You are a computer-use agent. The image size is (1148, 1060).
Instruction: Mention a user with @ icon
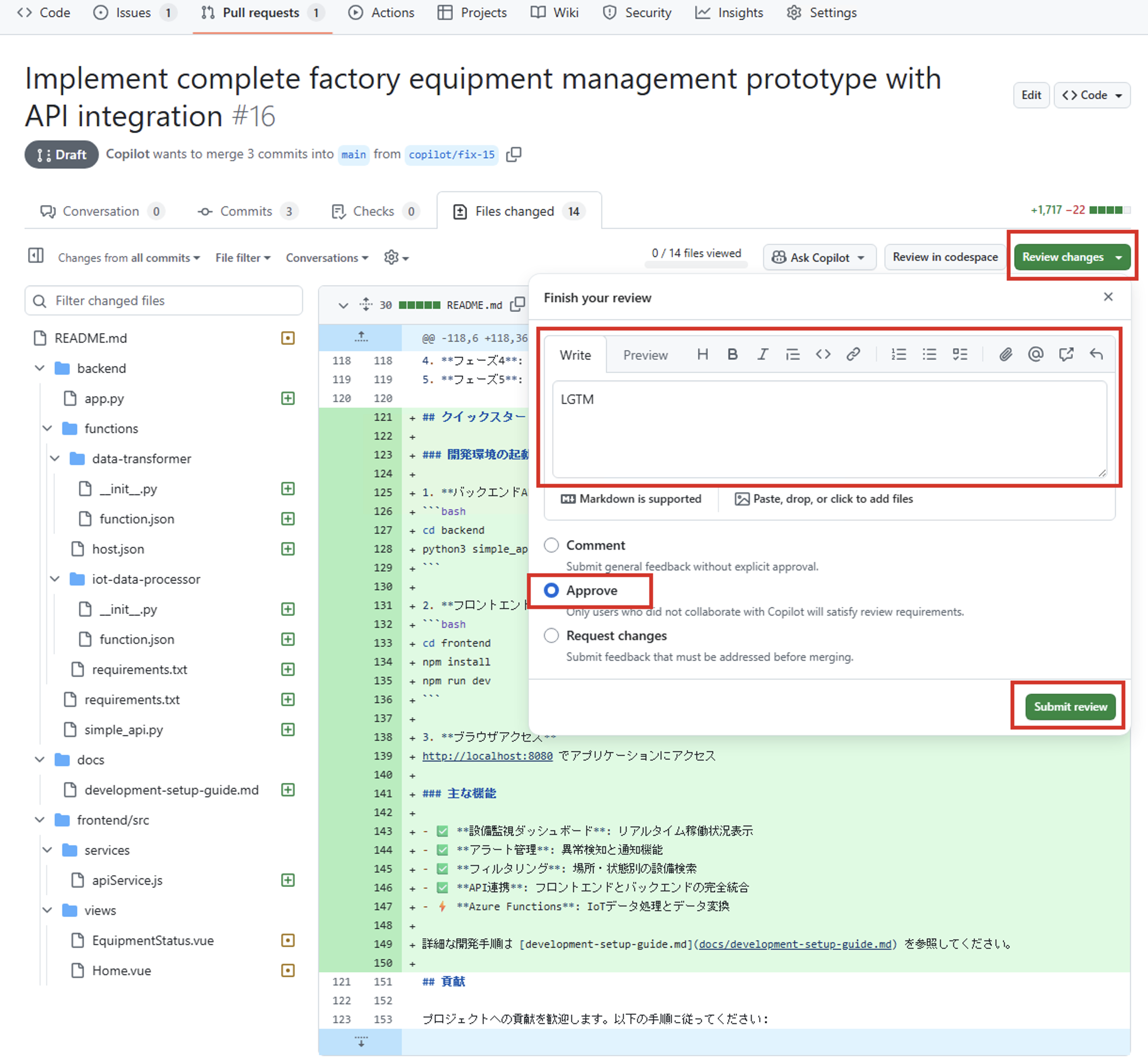[x=1036, y=354]
